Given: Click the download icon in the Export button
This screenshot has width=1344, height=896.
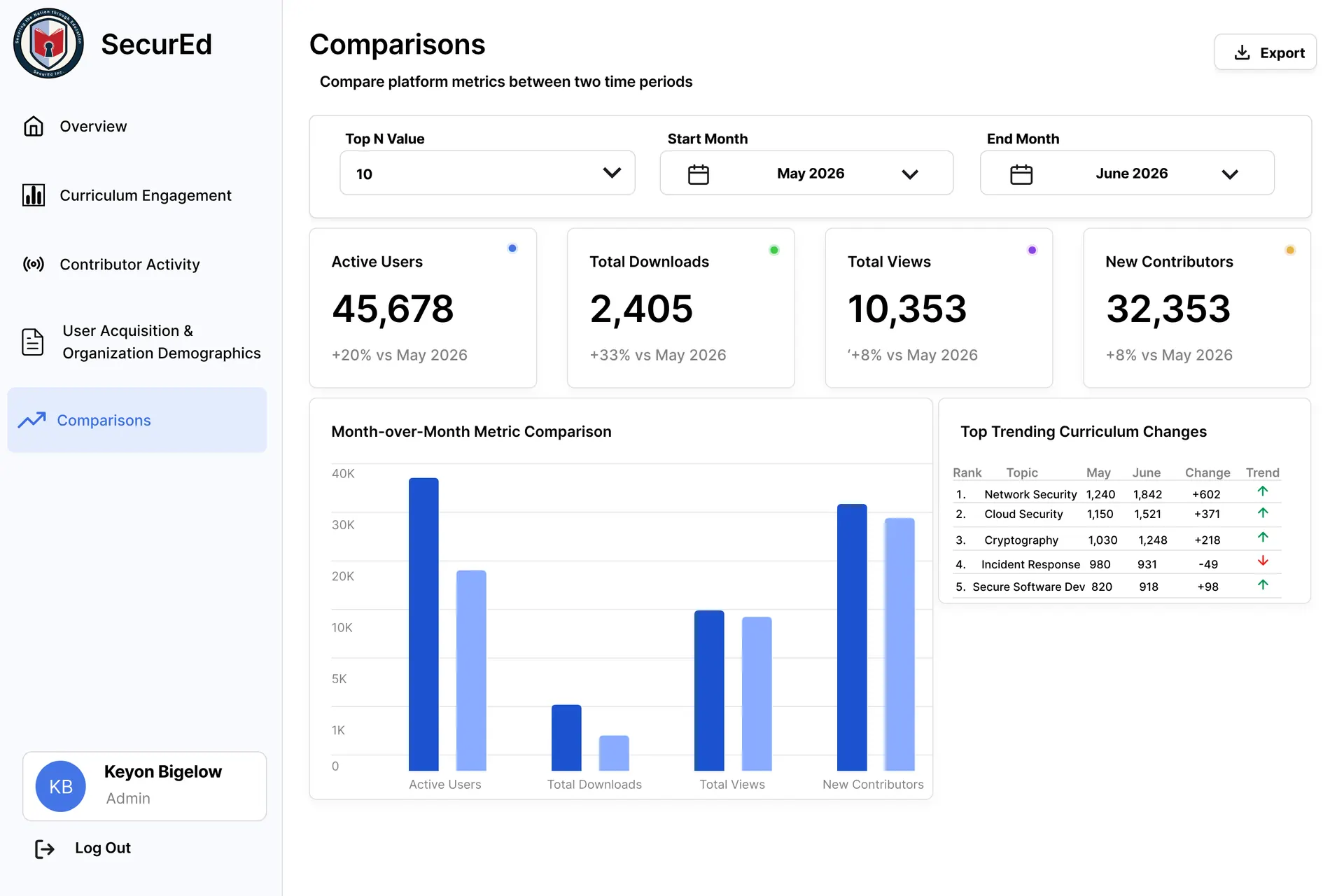Looking at the screenshot, I should tap(1242, 52).
